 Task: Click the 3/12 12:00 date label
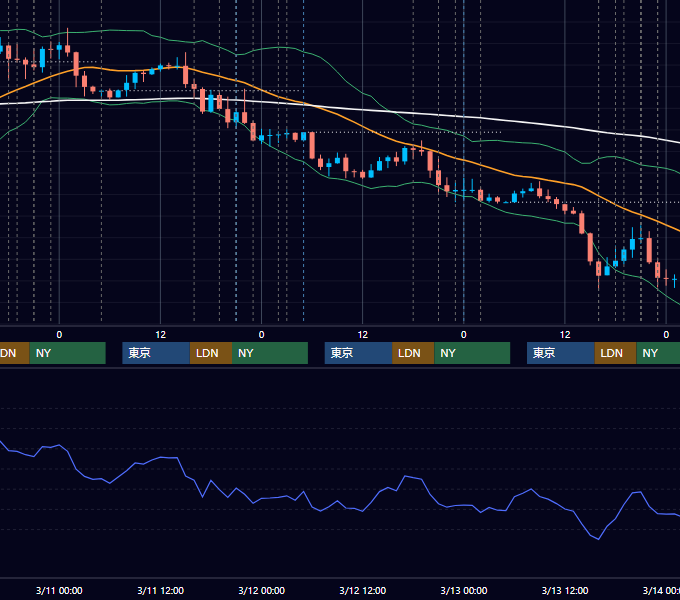tap(363, 590)
